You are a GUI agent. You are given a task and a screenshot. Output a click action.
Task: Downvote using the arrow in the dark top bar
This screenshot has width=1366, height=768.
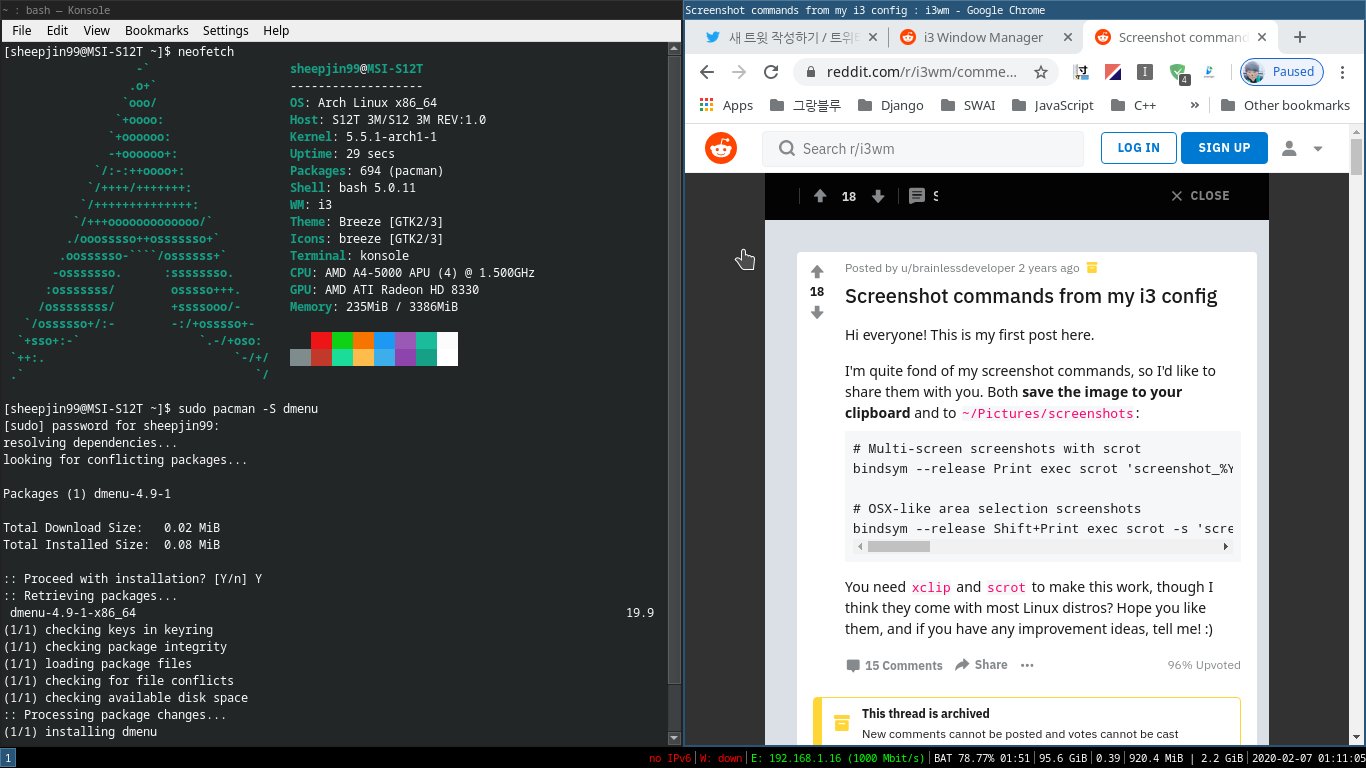coord(878,196)
